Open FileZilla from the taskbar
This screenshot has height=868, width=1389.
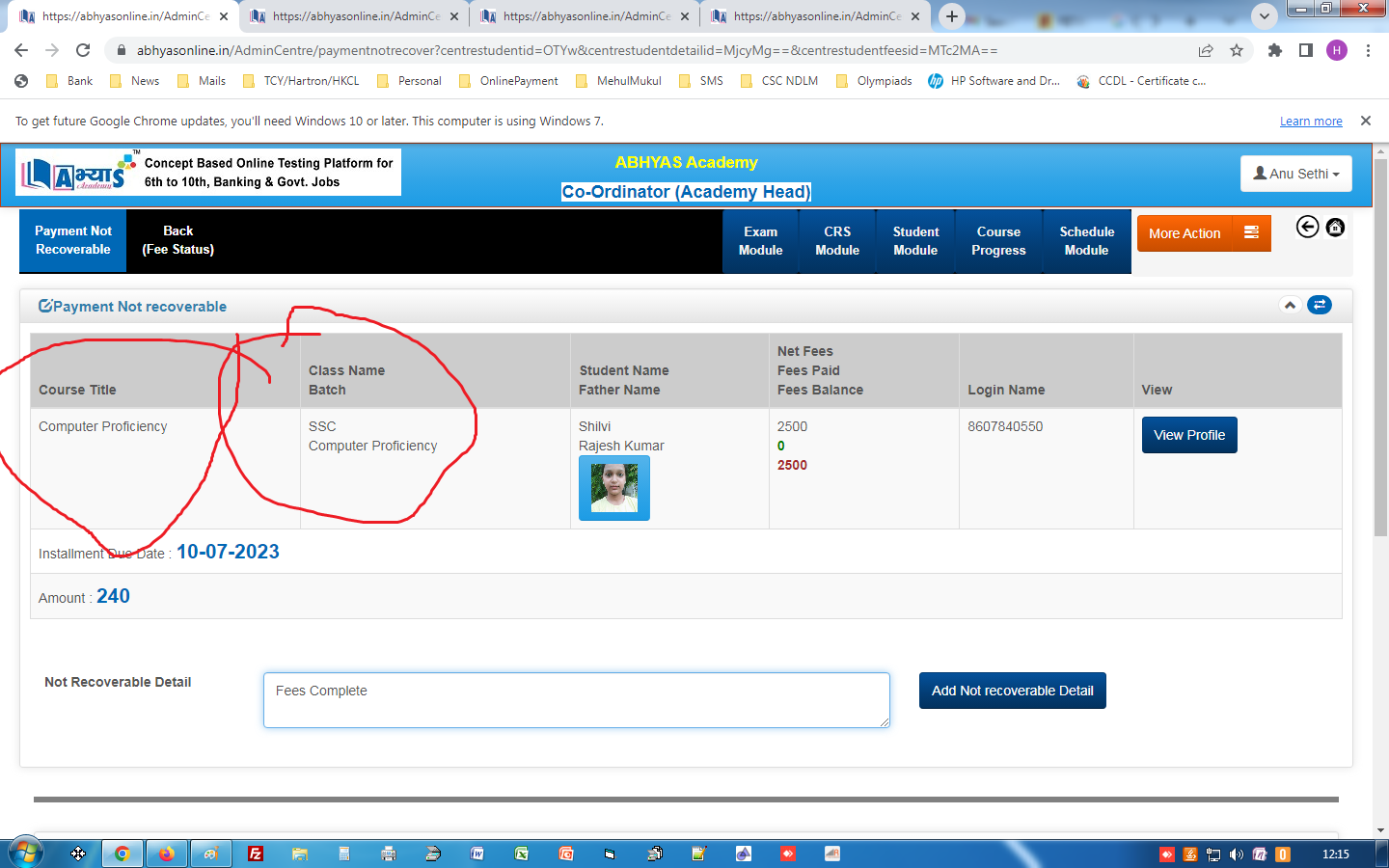tap(256, 854)
